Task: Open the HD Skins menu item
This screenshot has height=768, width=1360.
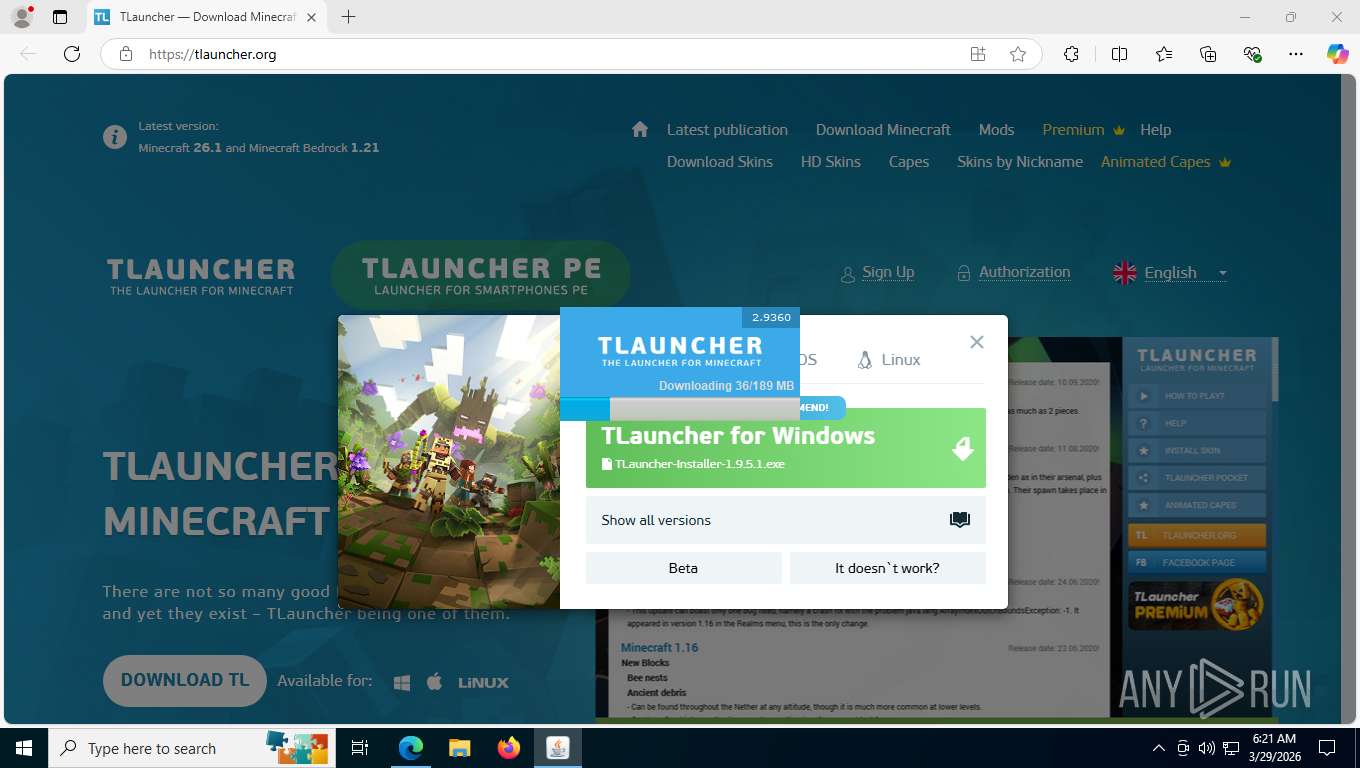Action: point(831,162)
